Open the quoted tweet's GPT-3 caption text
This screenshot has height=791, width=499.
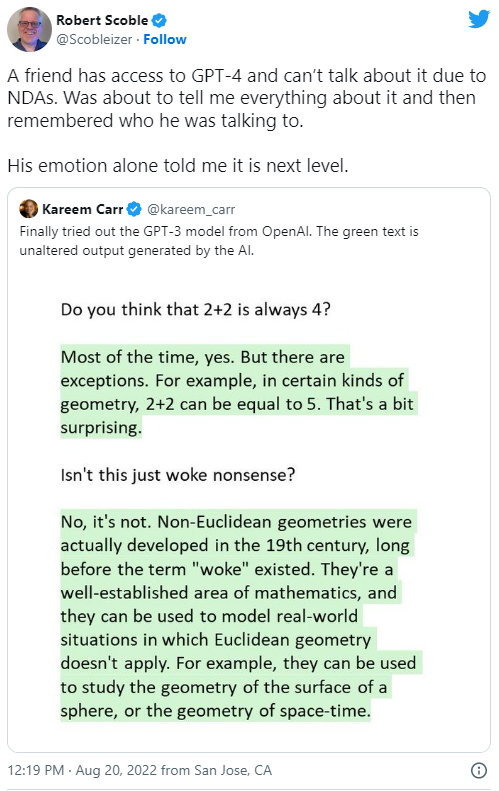click(x=219, y=241)
